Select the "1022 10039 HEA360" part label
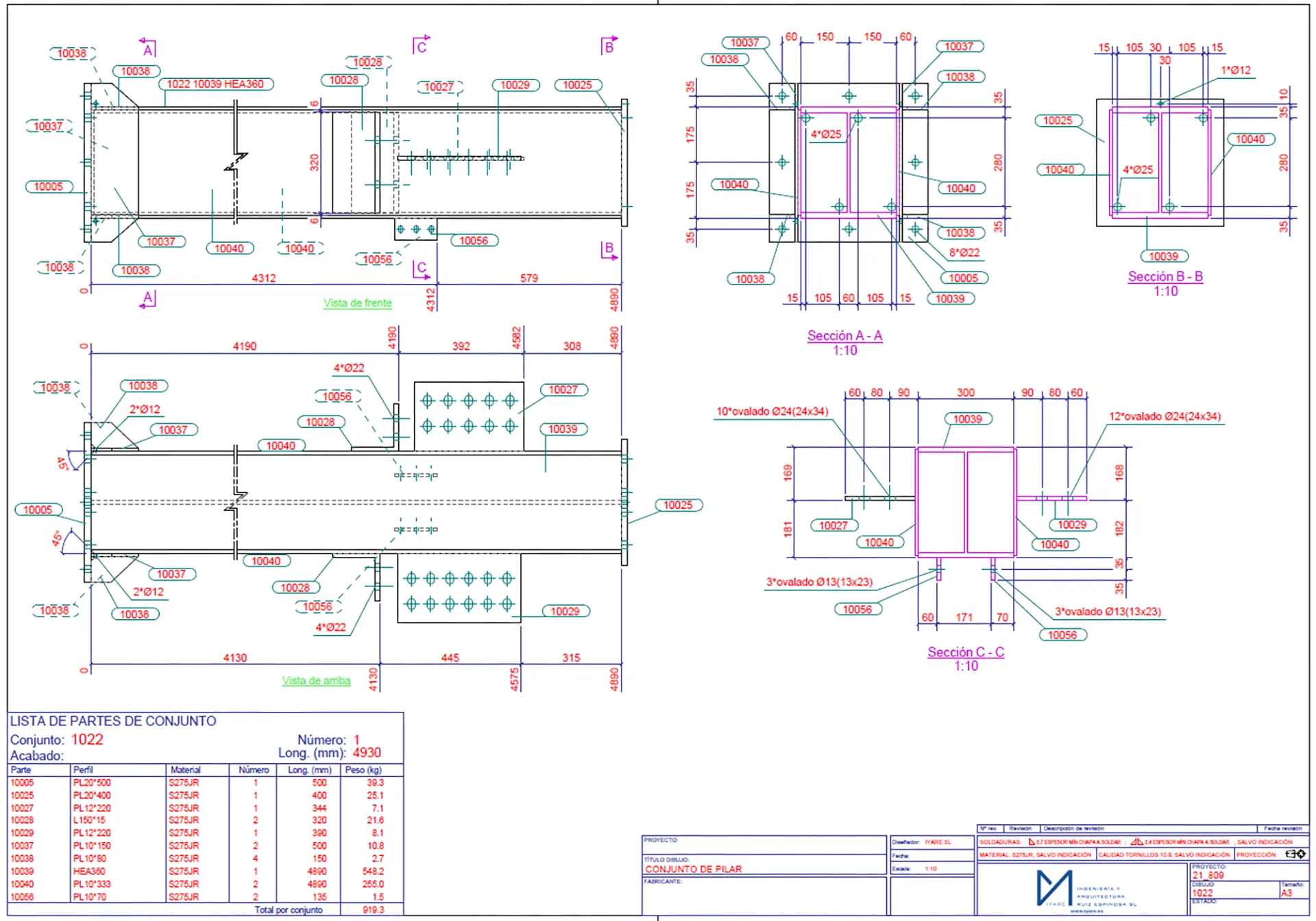 215,84
